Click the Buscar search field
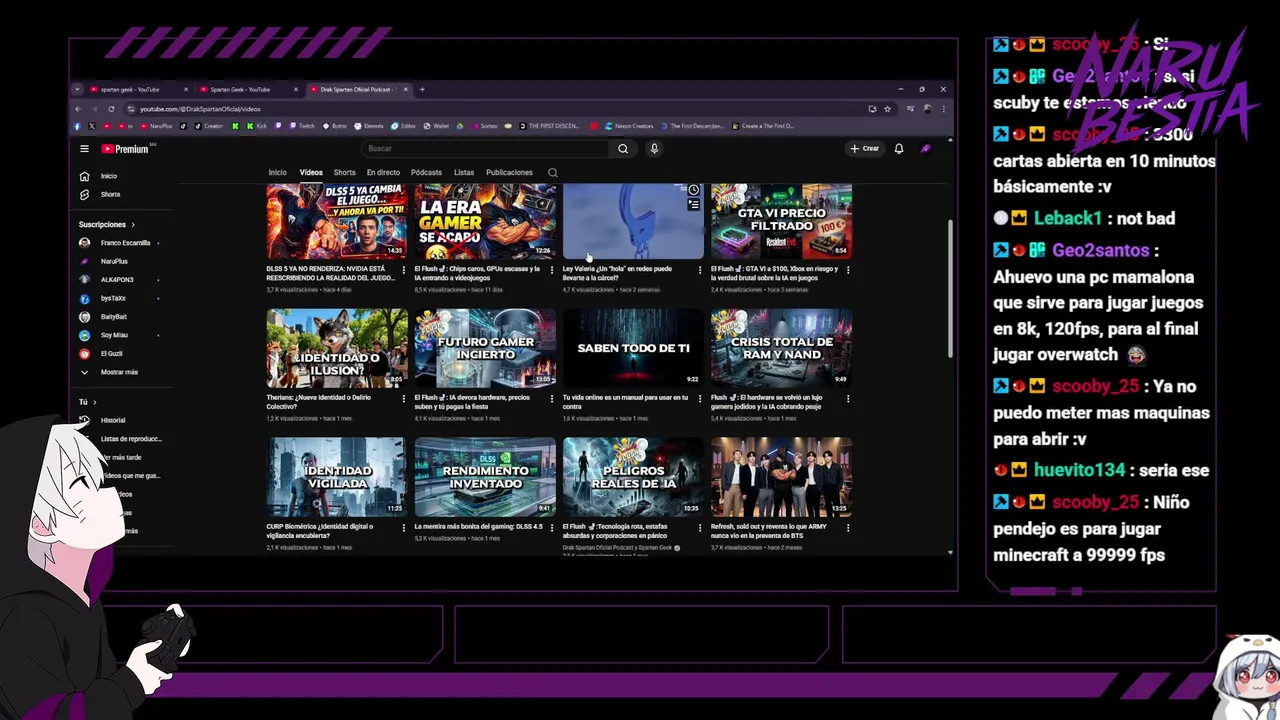 click(x=486, y=149)
